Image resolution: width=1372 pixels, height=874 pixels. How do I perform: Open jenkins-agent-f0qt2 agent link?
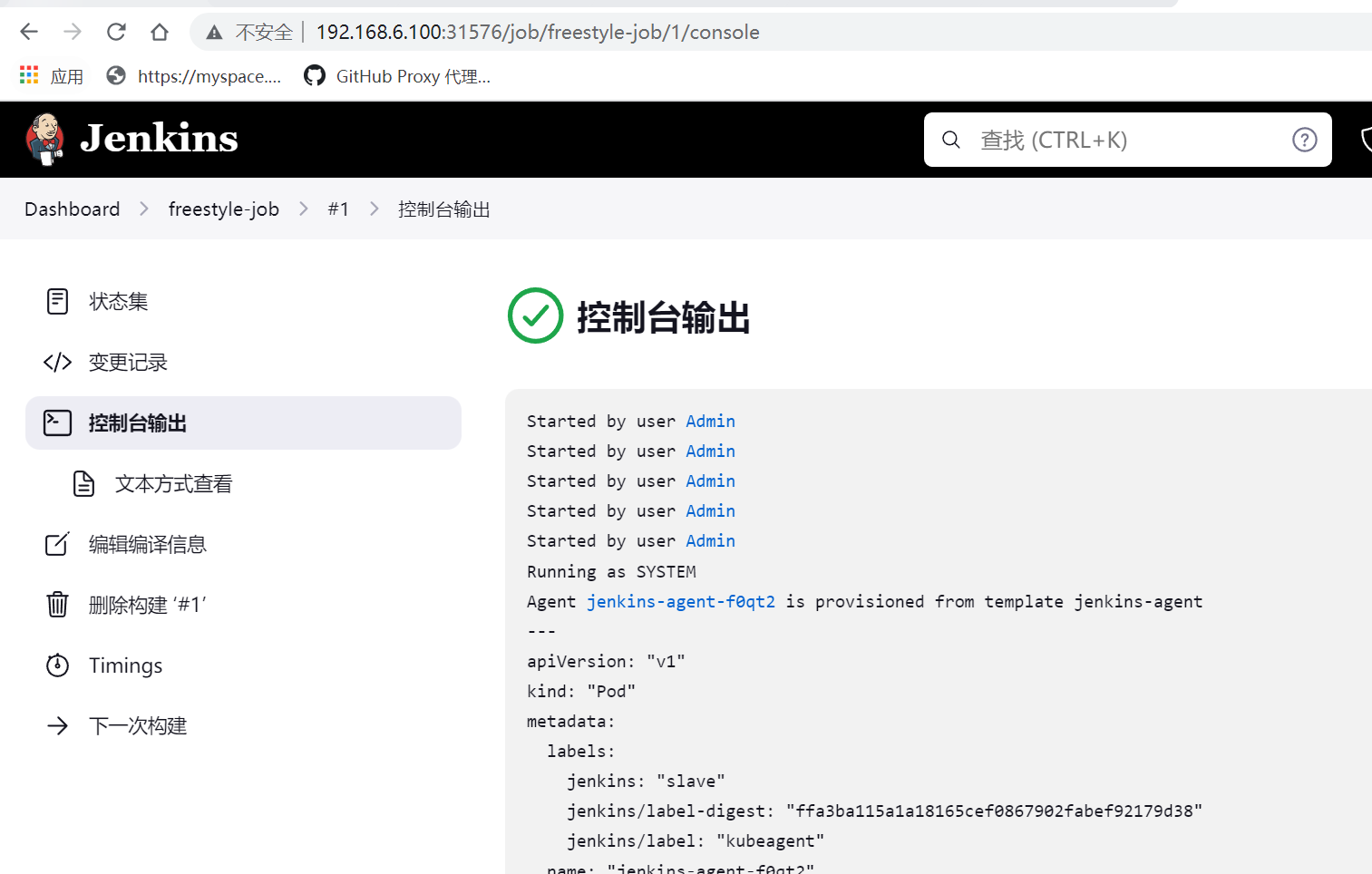(681, 601)
